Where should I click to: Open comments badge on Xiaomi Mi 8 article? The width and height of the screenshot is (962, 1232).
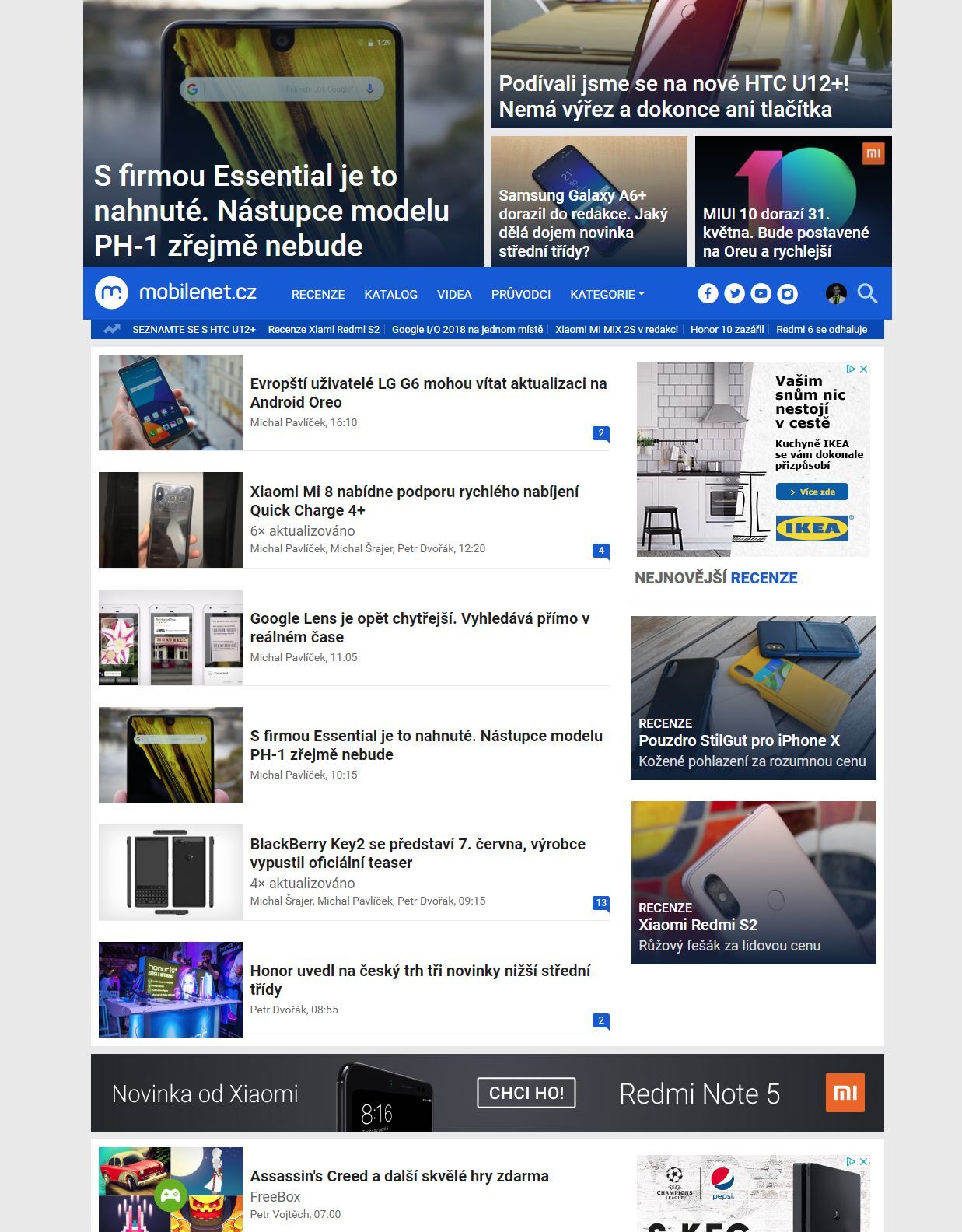pyautogui.click(x=600, y=551)
